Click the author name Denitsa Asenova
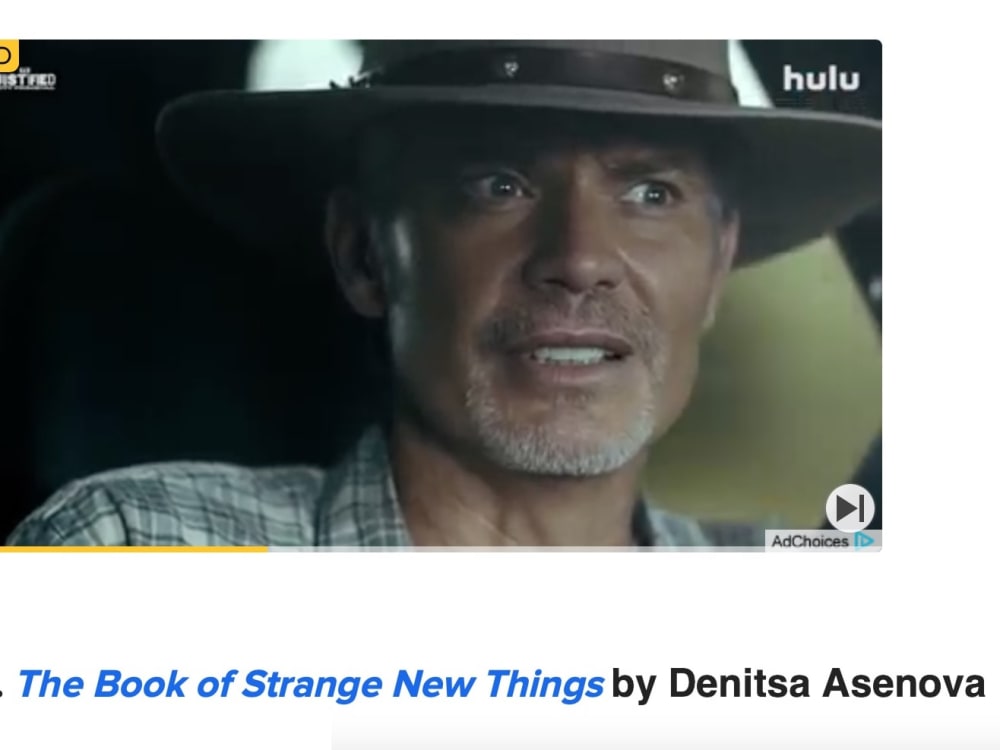Screen dimensions: 1000x750 (827, 683)
